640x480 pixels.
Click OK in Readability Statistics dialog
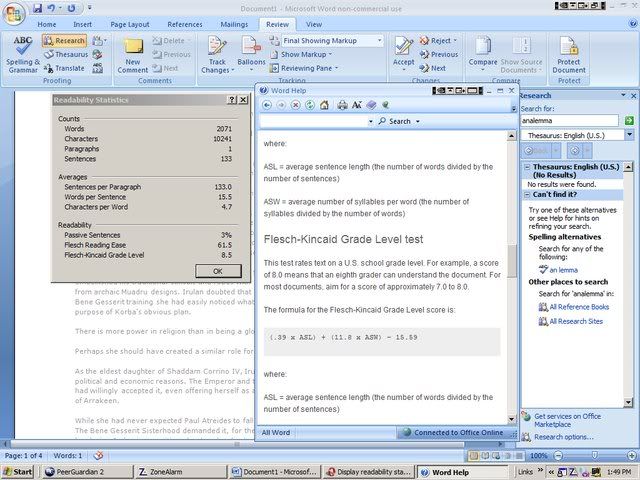pos(218,271)
